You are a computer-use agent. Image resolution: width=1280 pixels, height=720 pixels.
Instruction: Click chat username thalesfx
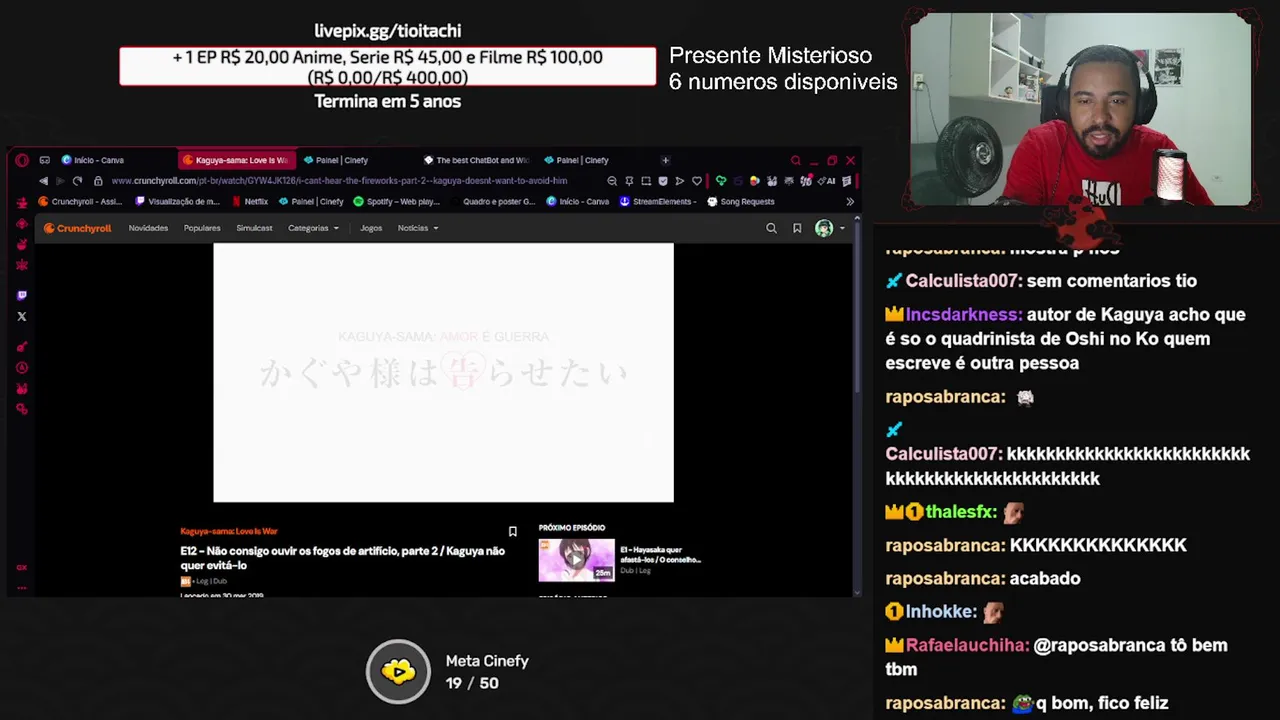pos(961,512)
